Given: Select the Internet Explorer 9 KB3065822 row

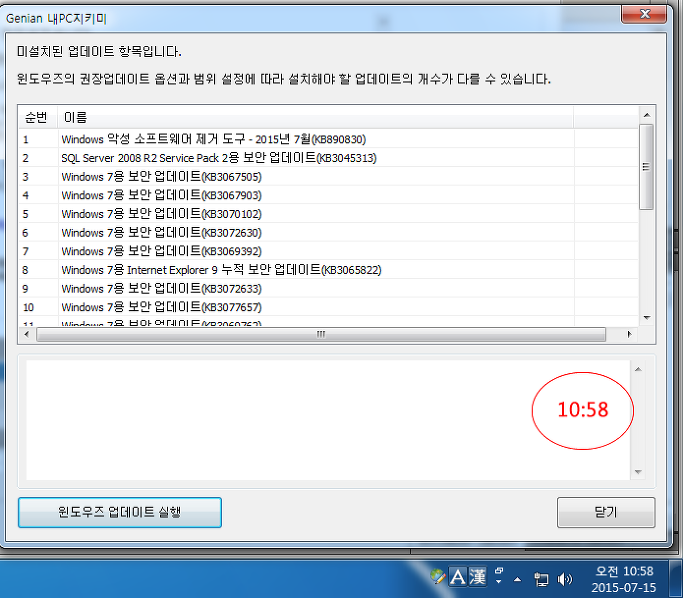Looking at the screenshot, I should tap(328, 270).
